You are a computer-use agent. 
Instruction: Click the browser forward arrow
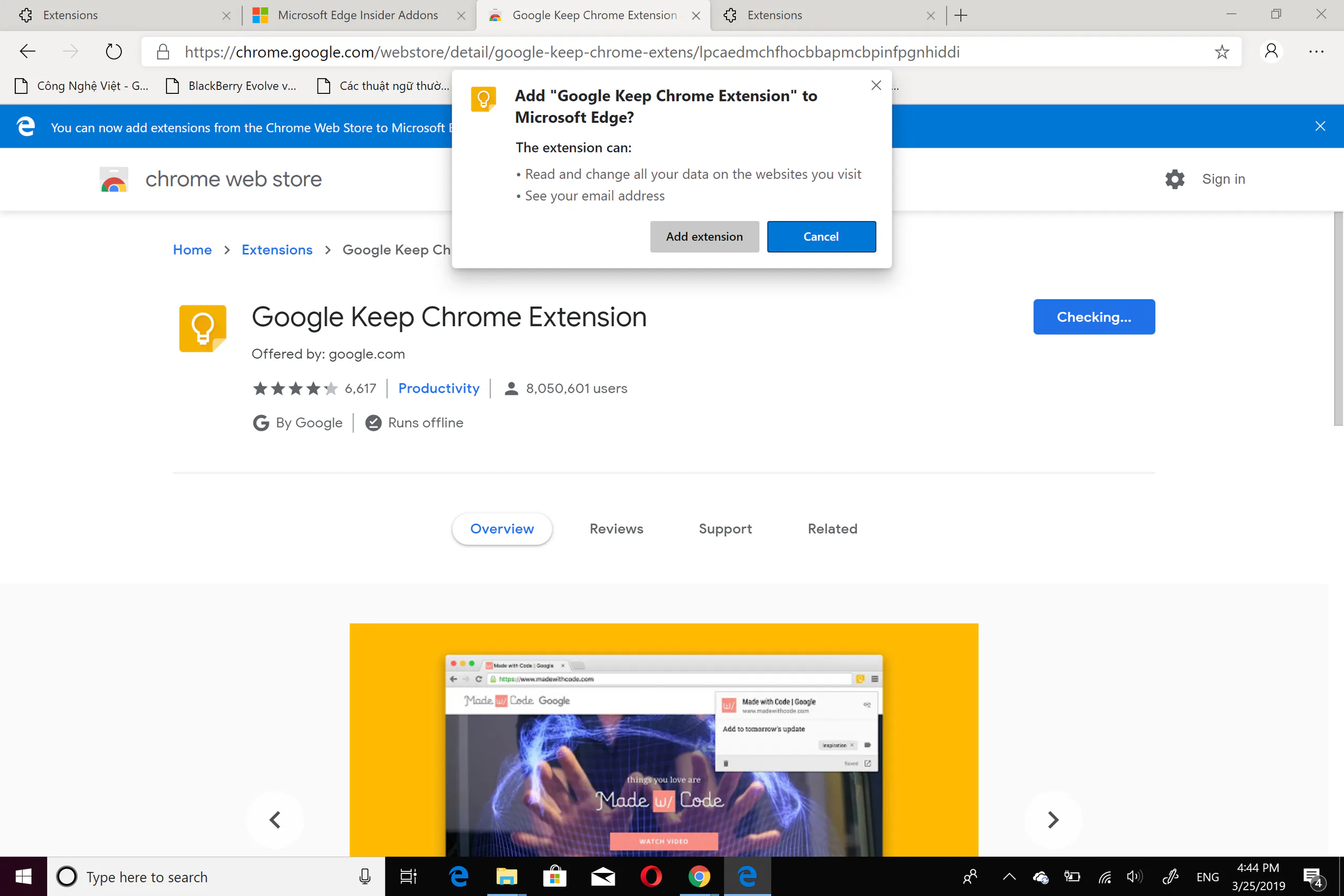point(70,51)
